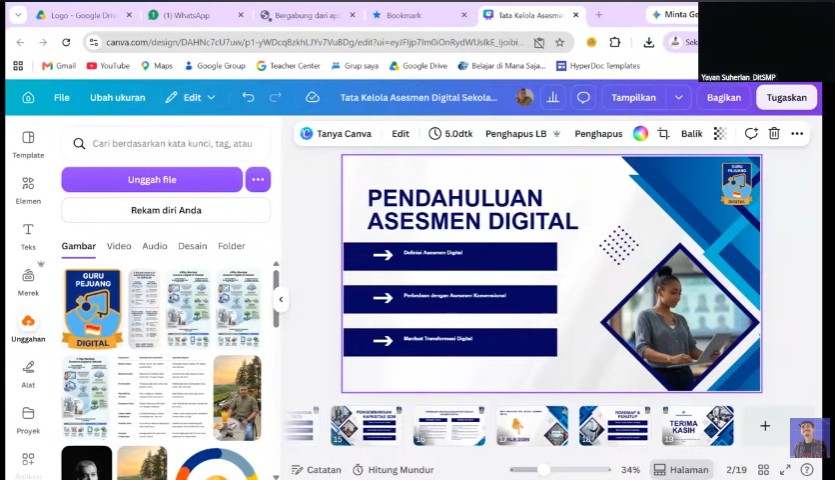Open the 5.0dtk timing control
The width and height of the screenshot is (835, 480).
pyautogui.click(x=451, y=134)
